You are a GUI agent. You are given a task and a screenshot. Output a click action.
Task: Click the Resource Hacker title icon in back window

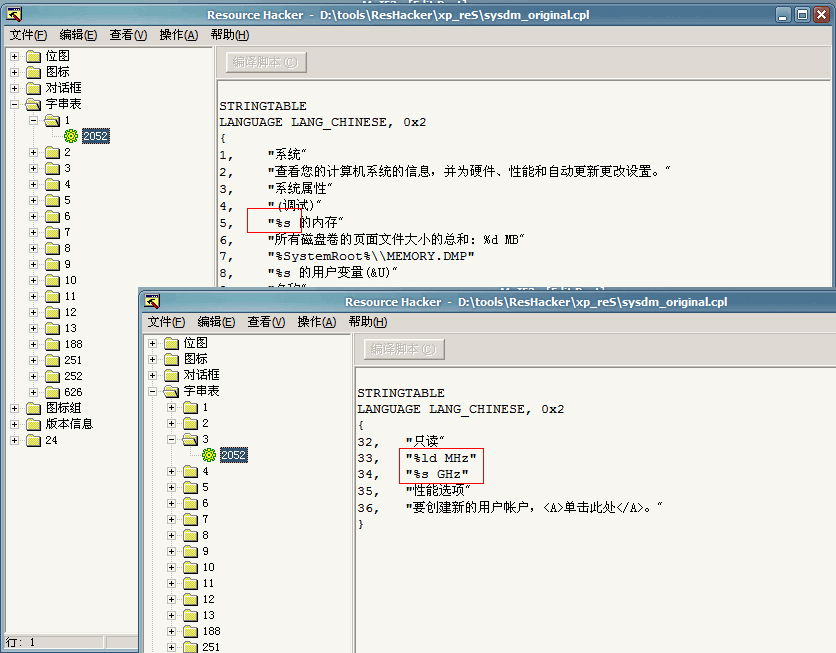pos(14,14)
